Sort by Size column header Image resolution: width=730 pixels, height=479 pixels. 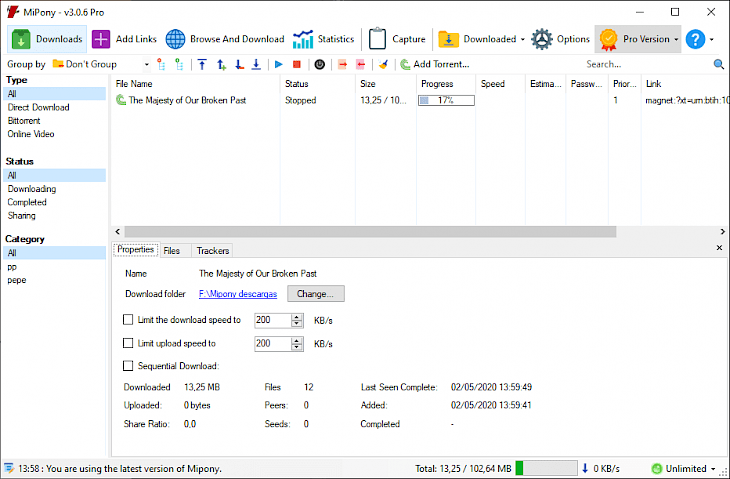386,84
